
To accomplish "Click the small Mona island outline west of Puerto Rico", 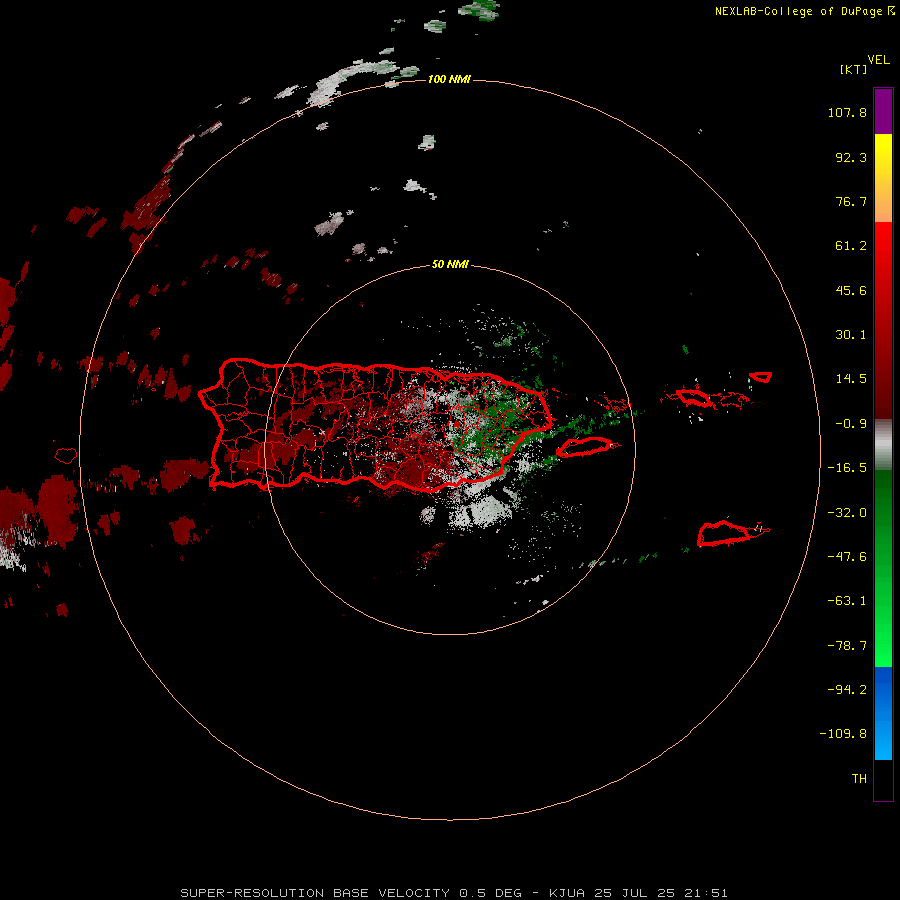I will pos(66,456).
